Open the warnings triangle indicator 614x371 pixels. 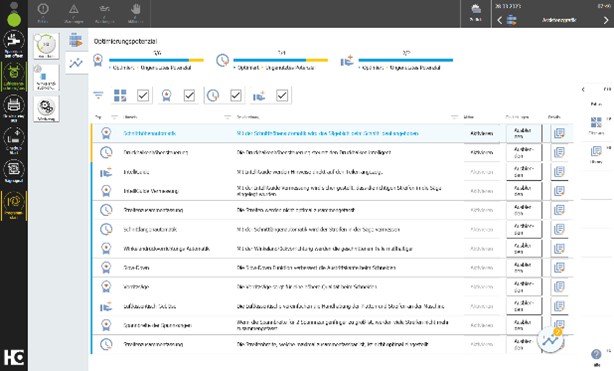(x=74, y=9)
